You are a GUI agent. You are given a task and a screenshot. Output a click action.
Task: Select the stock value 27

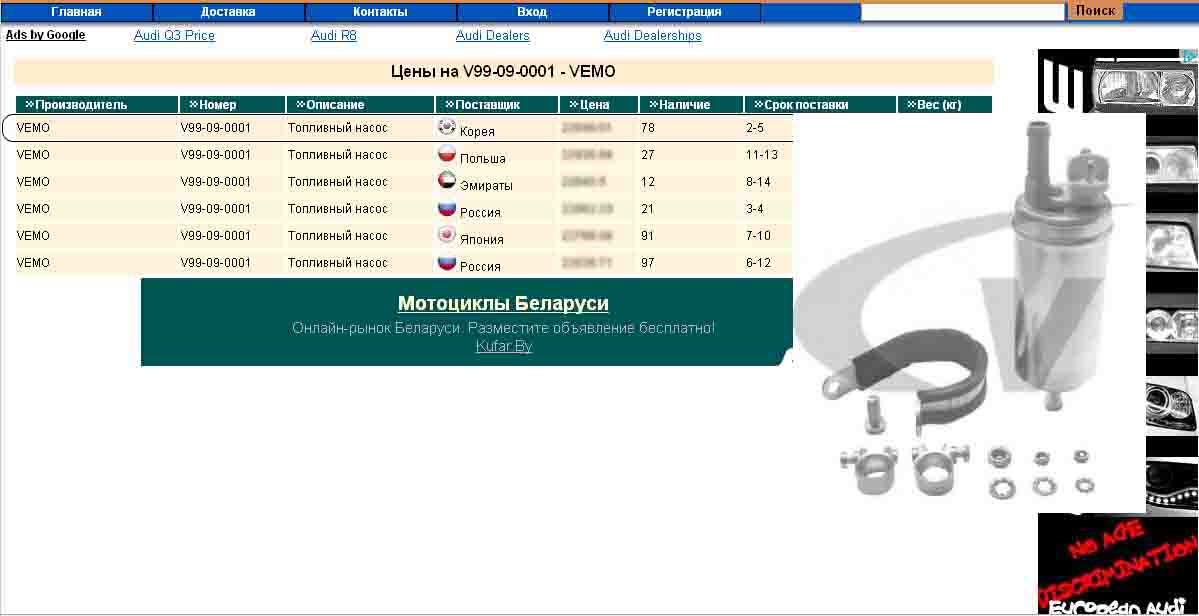pyautogui.click(x=648, y=155)
